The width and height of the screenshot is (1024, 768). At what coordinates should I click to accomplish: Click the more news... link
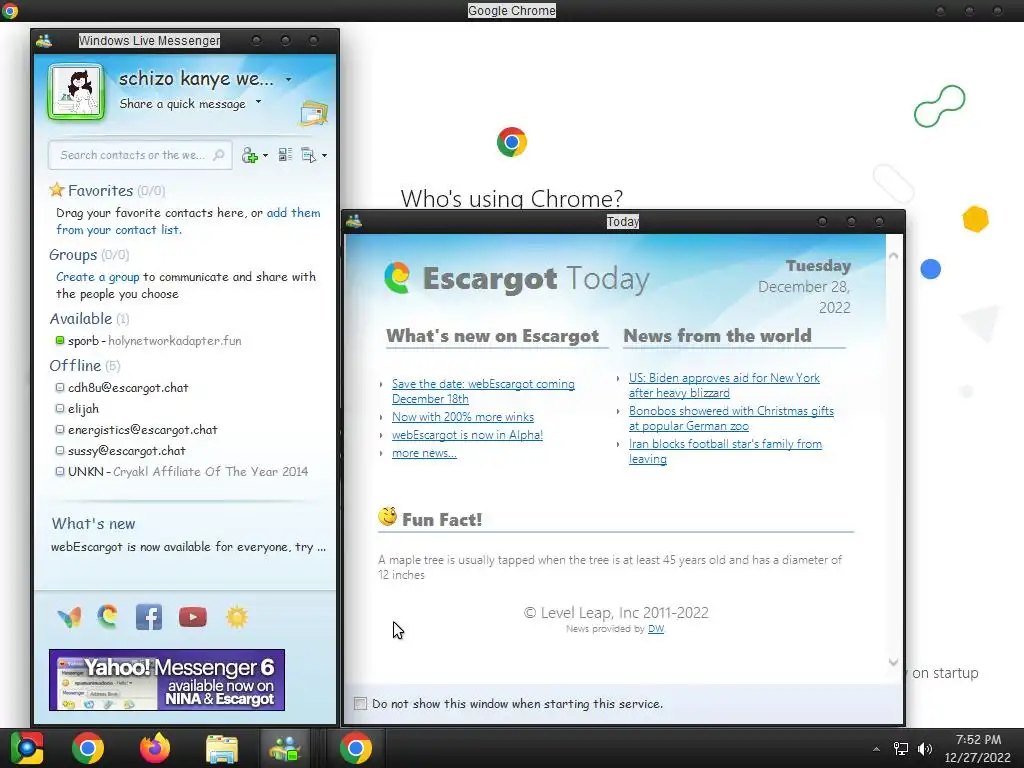(x=424, y=453)
